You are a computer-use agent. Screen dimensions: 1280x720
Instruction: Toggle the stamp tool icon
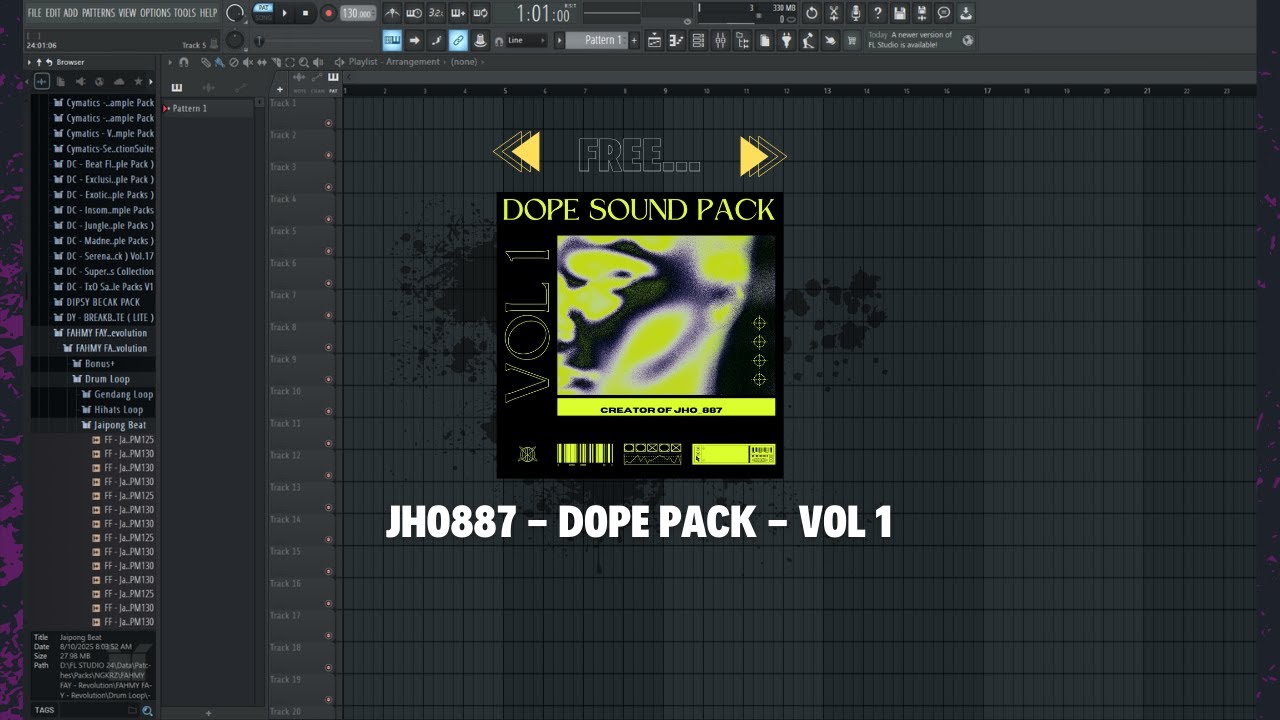pyautogui.click(x=481, y=40)
